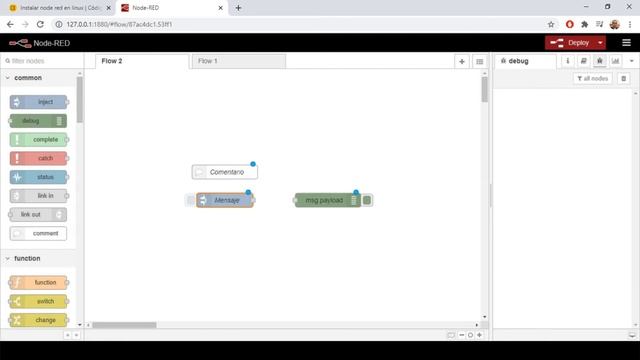This screenshot has height=360, width=640.
Task: Reload the browser page
Action: 40,24
